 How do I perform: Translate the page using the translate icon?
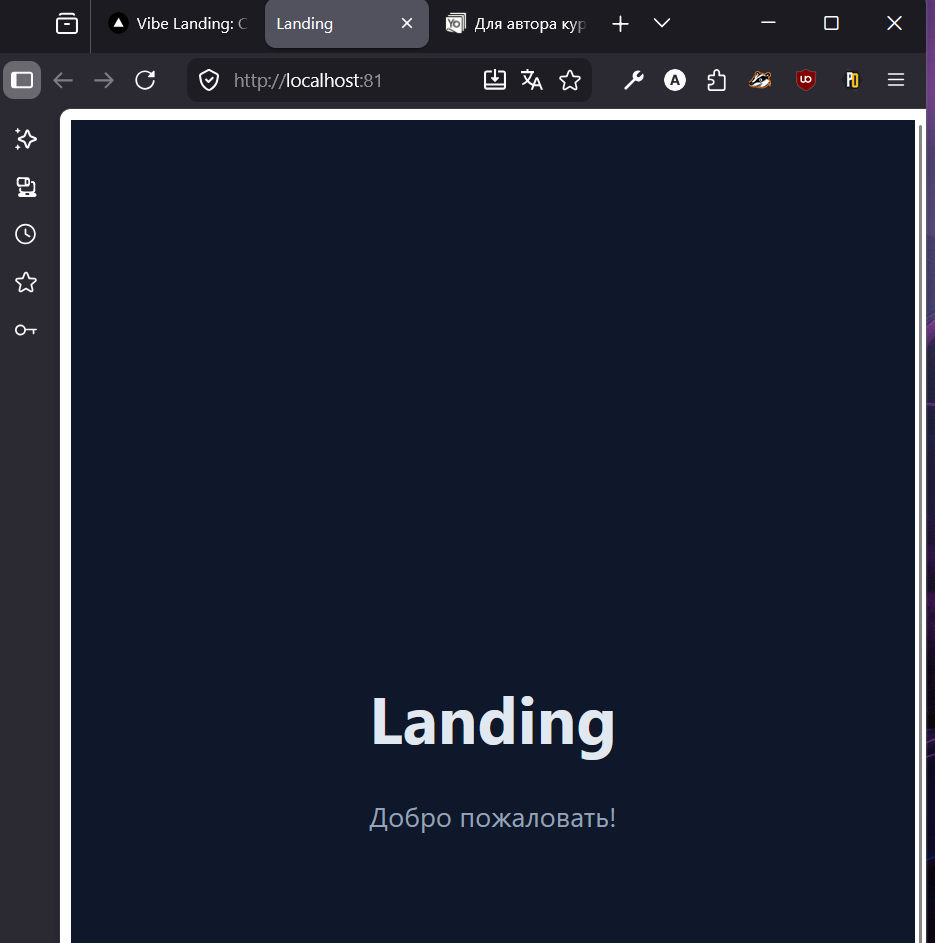coord(531,79)
